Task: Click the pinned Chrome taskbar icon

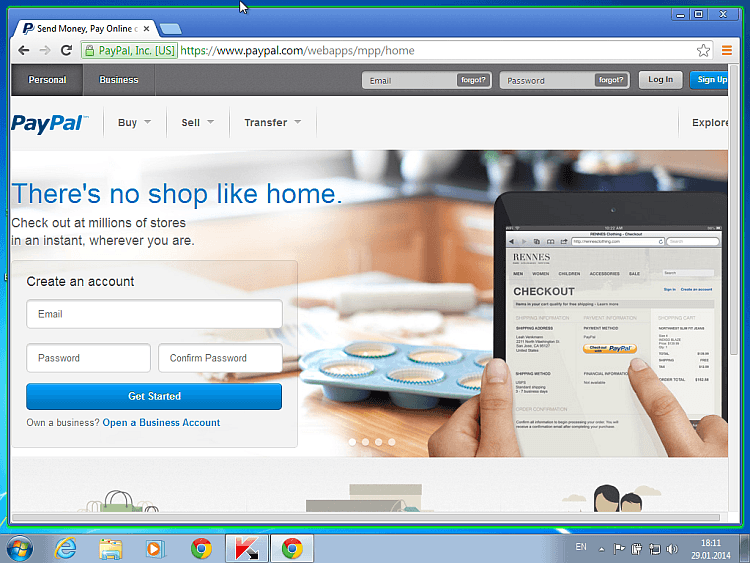Action: (201, 548)
